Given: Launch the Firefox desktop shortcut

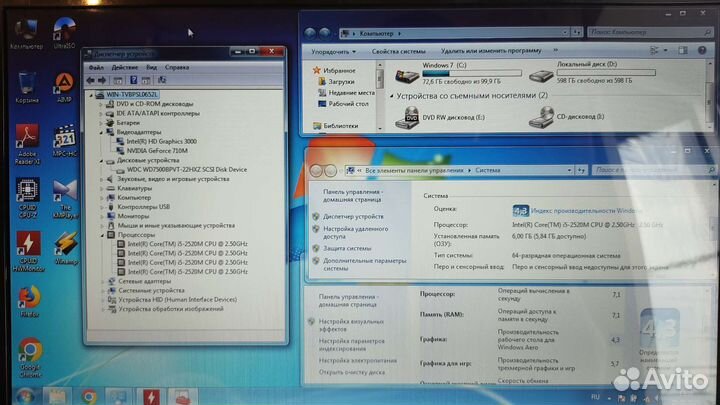Looking at the screenshot, I should coord(29,302).
